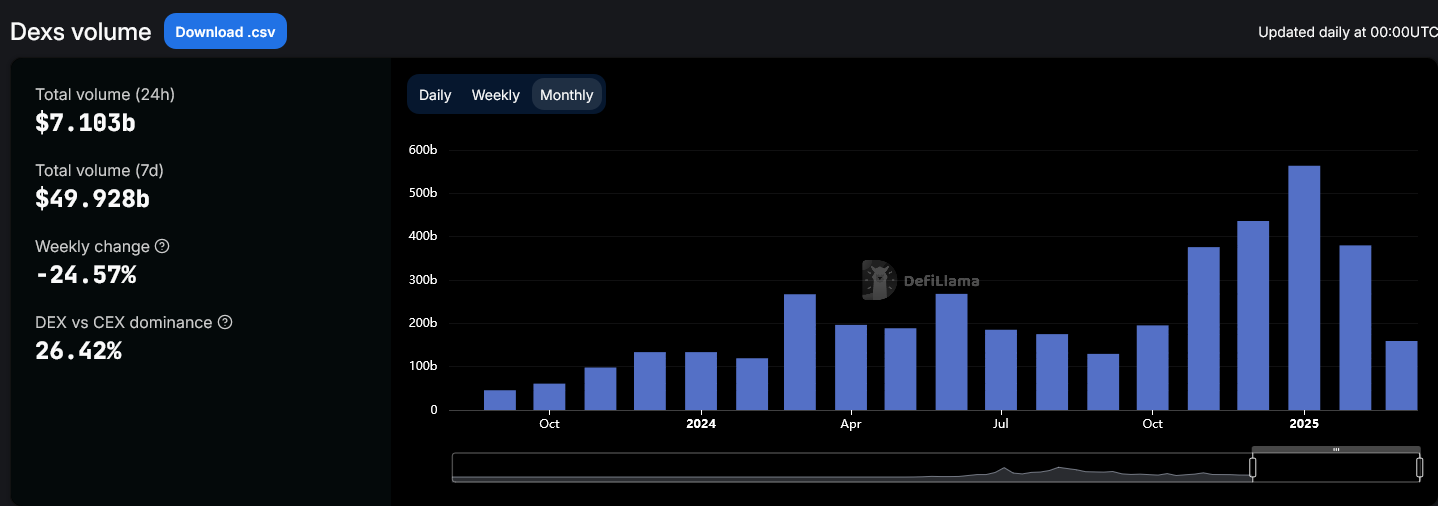Click the selected range grip above the slider
The height and width of the screenshot is (506, 1438).
pos(1336,449)
